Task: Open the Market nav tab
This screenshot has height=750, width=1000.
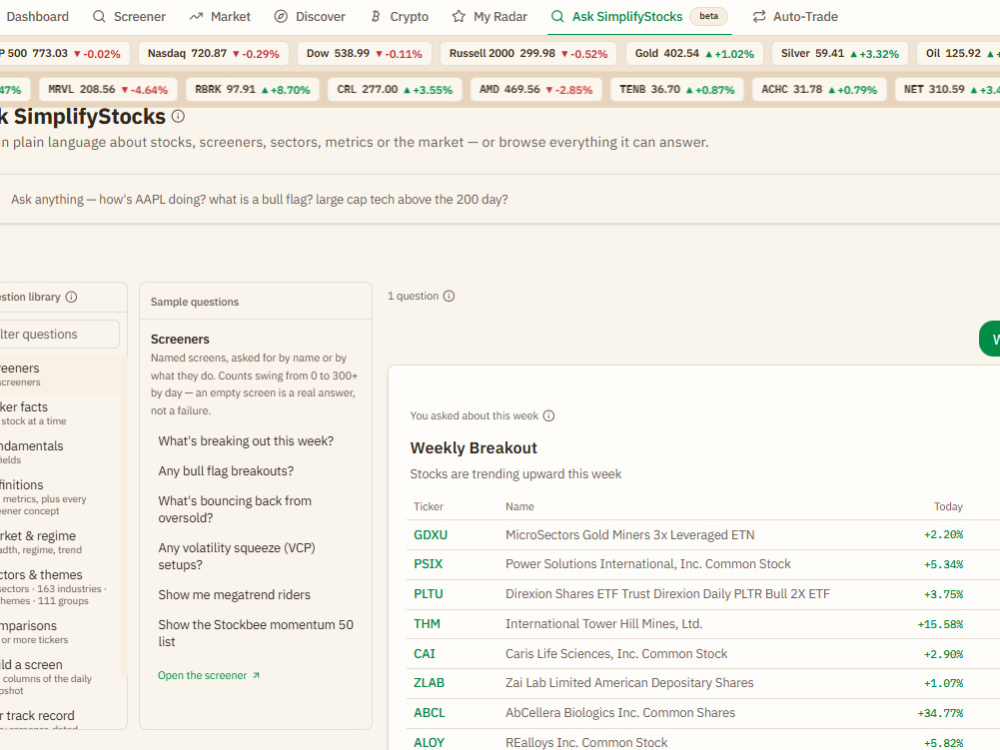Action: [x=220, y=17]
